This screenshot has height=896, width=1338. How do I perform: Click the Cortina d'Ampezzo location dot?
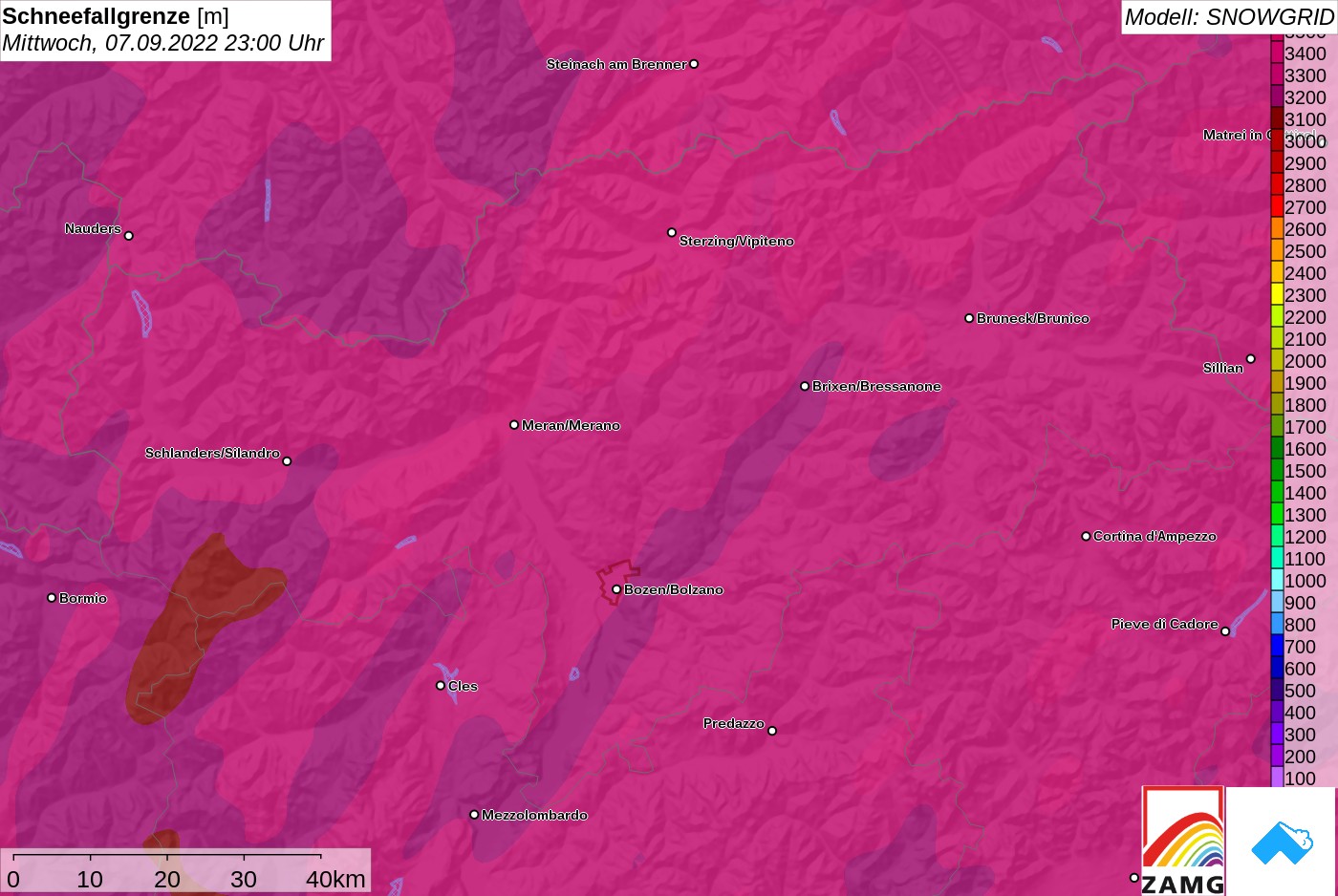1086,536
